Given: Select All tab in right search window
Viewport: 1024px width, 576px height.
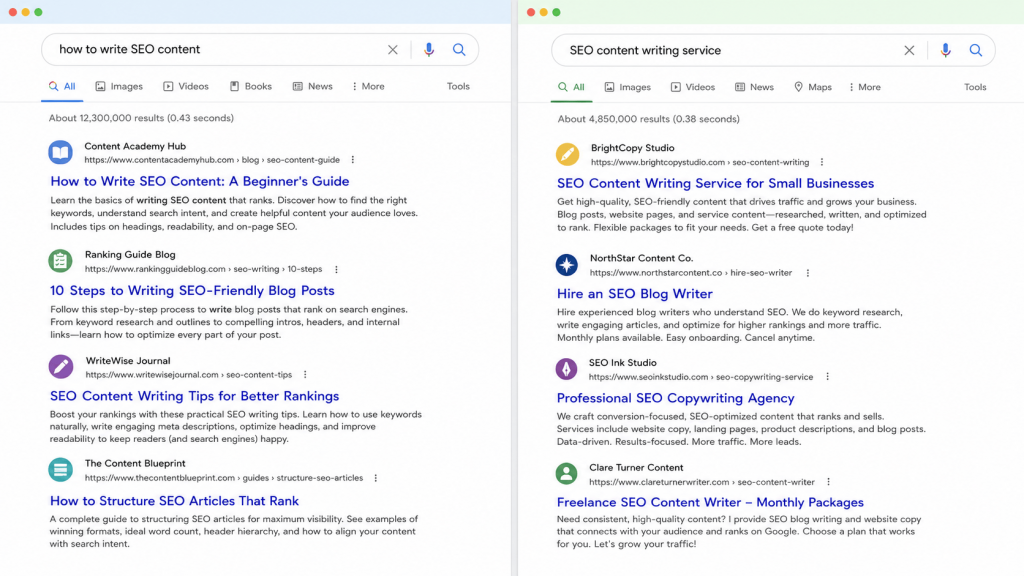Looking at the screenshot, I should tap(571, 87).
